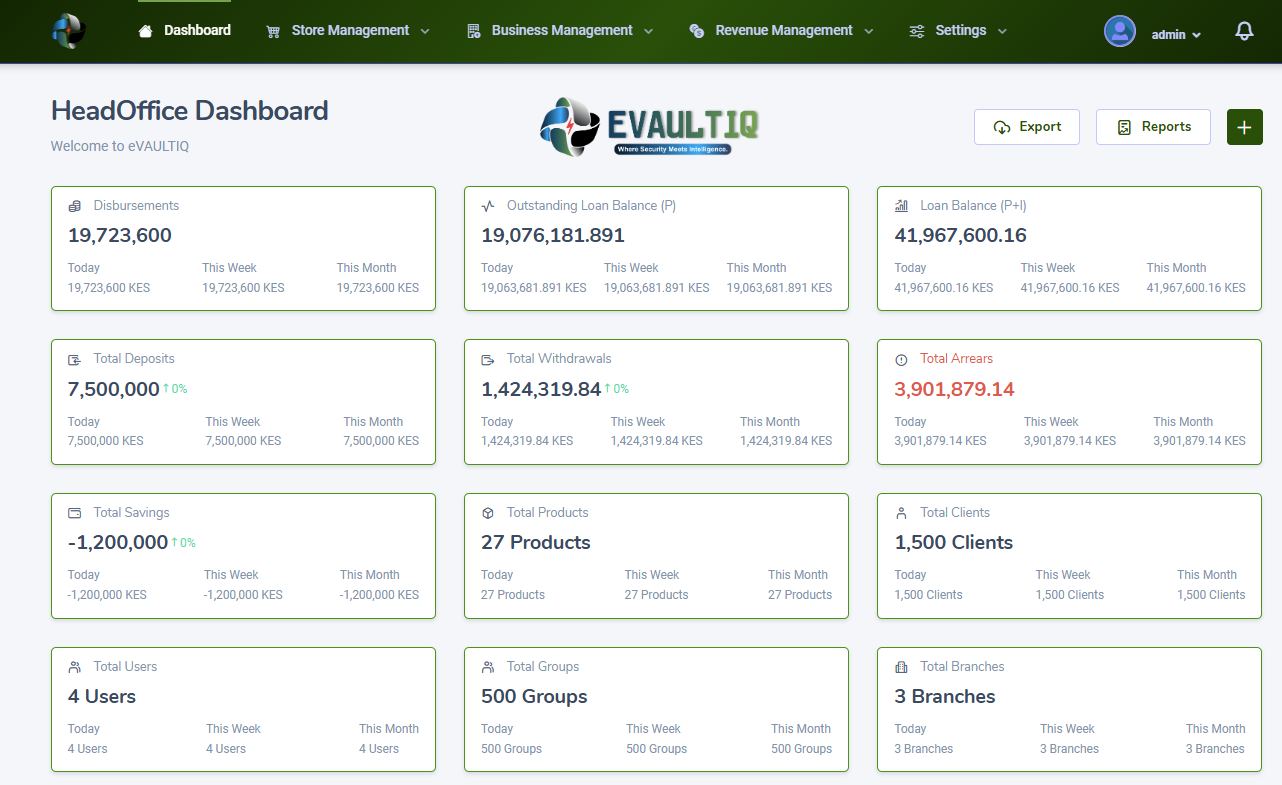The width and height of the screenshot is (1282, 785).
Task: Click the eVAULTIQ logo in the navbar
Action: point(68,31)
